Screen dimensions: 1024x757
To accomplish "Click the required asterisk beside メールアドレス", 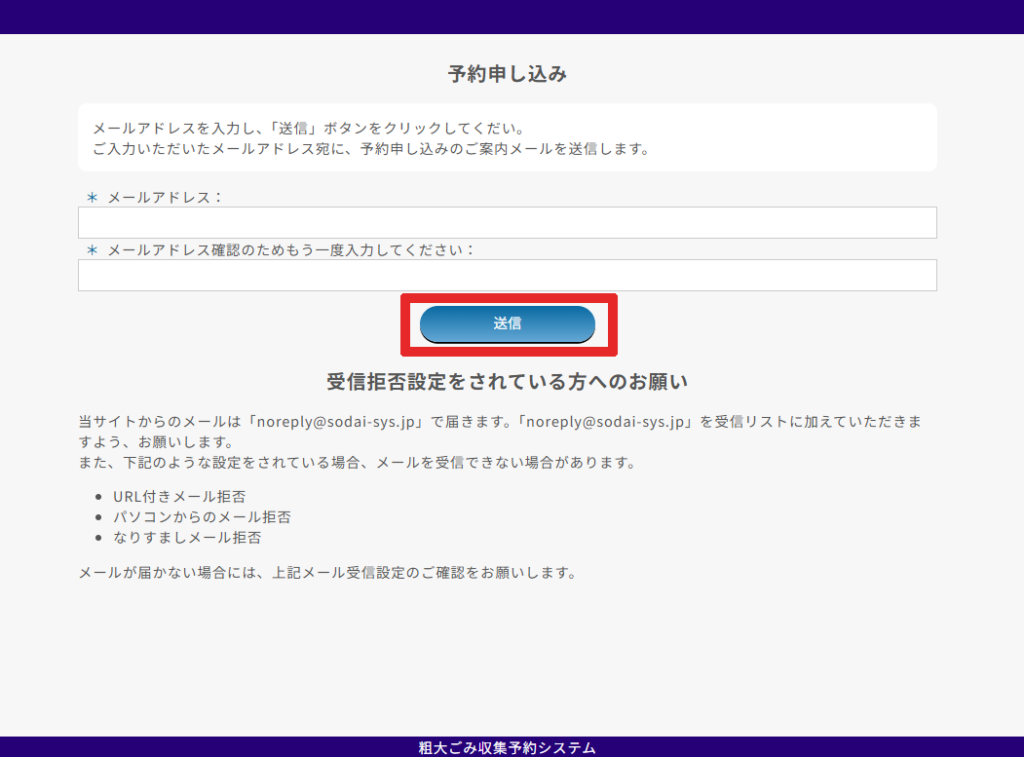I will (92, 198).
